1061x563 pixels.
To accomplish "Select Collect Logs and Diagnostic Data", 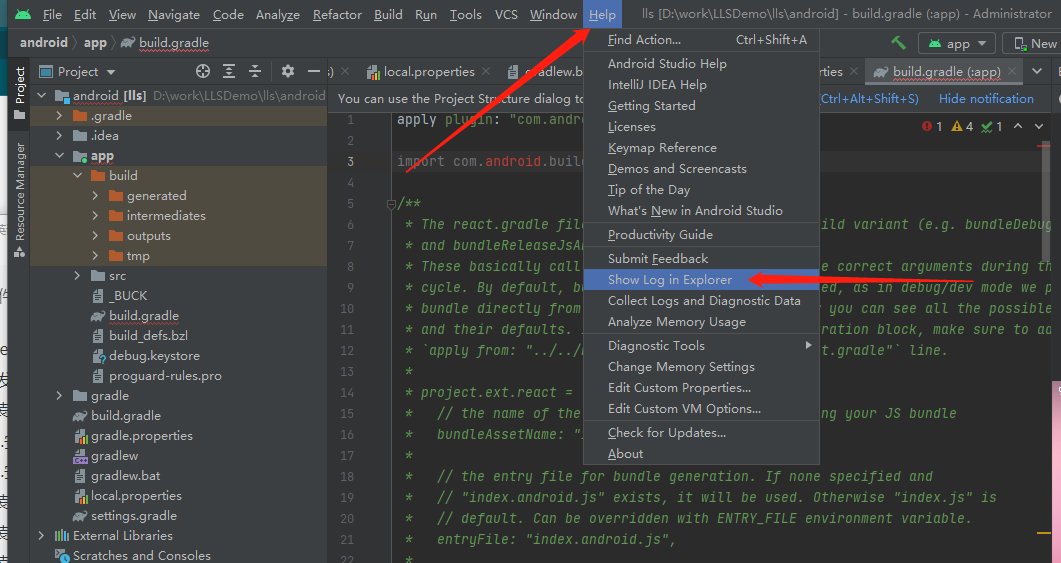I will 702,300.
